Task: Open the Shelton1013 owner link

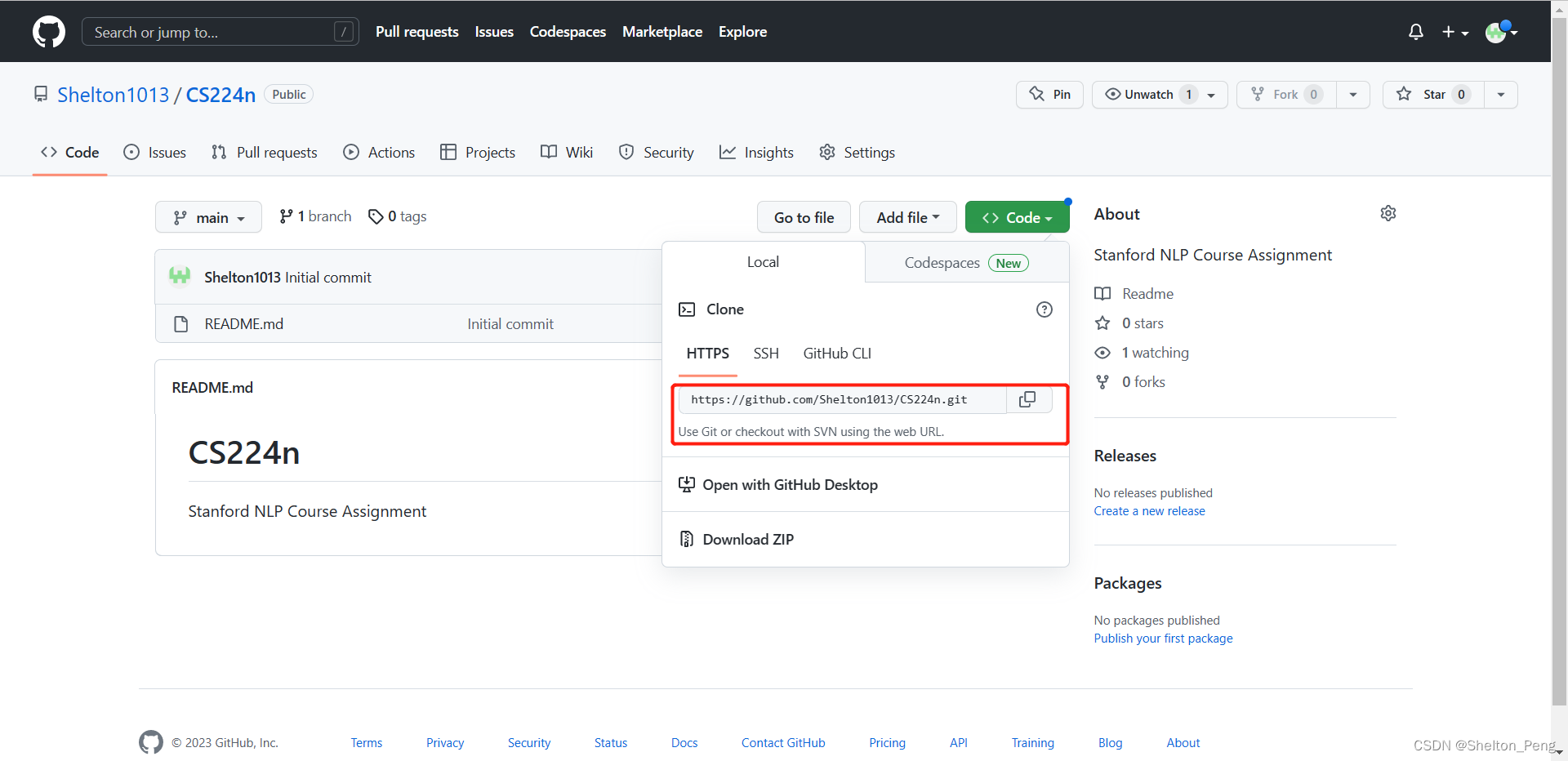Action: (x=113, y=95)
